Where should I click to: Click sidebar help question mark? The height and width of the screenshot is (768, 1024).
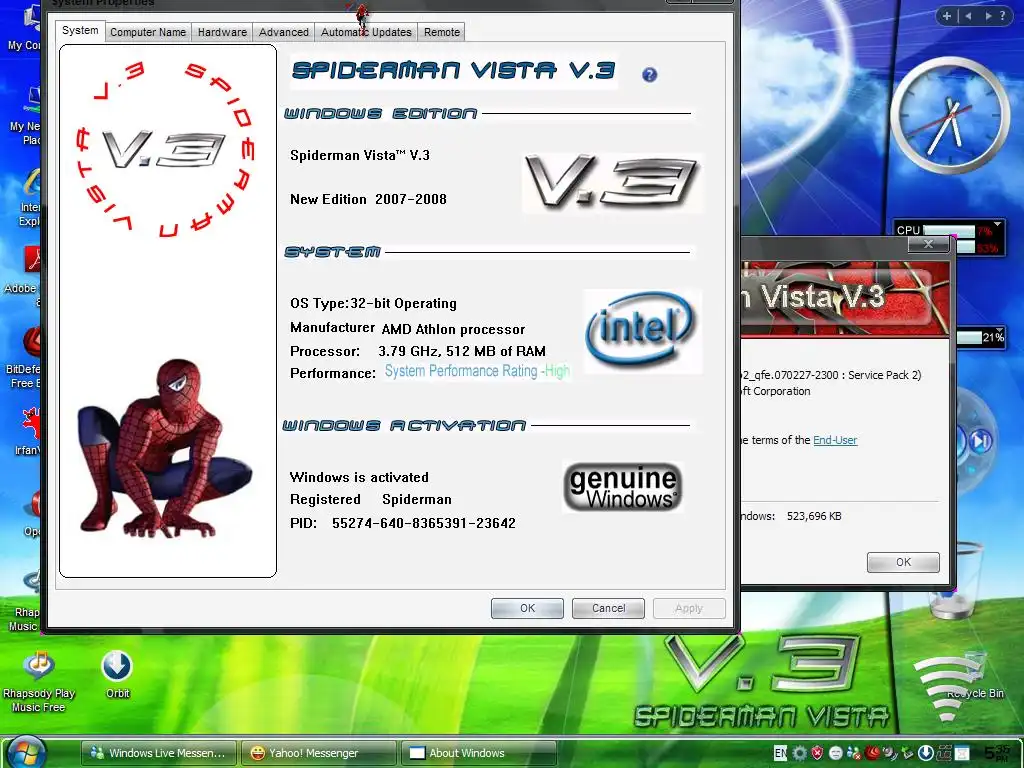(1003, 16)
